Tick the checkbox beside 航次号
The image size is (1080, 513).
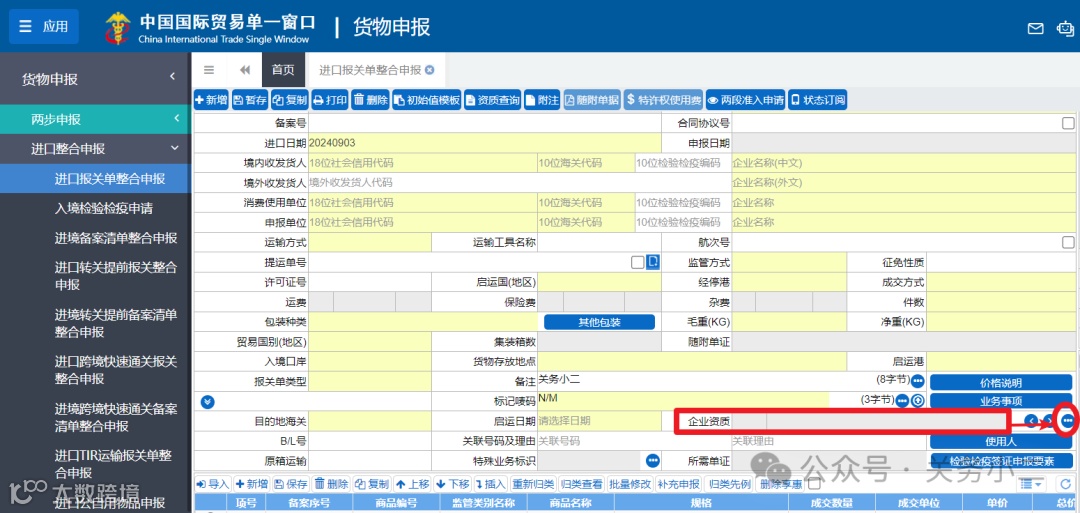[x=1068, y=242]
